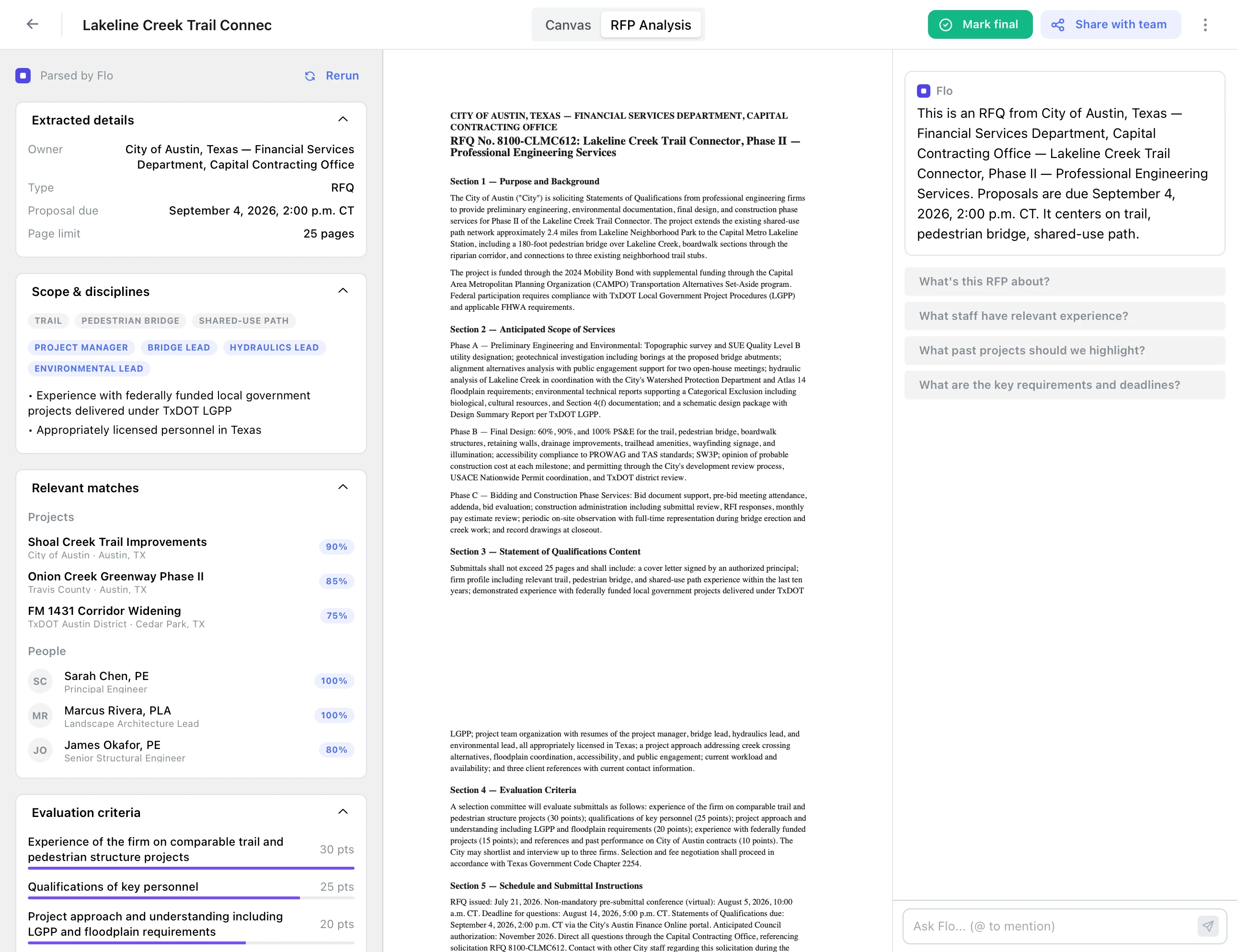Click the MR avatar for Marcus Rivera
This screenshot has height=952, width=1237.
(x=40, y=715)
